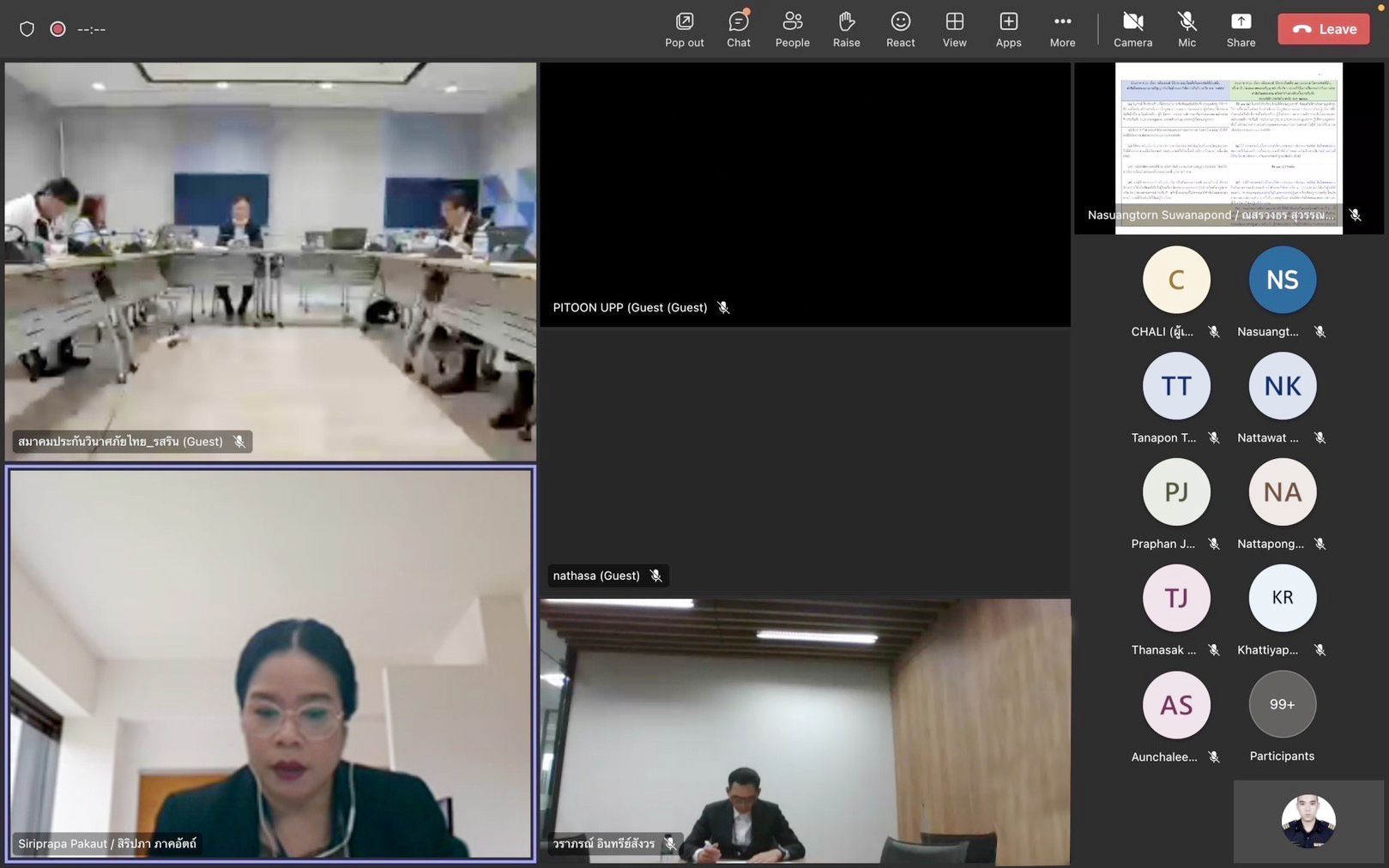This screenshot has height=868, width=1389.
Task: Unmute the Mic
Action: [1187, 29]
